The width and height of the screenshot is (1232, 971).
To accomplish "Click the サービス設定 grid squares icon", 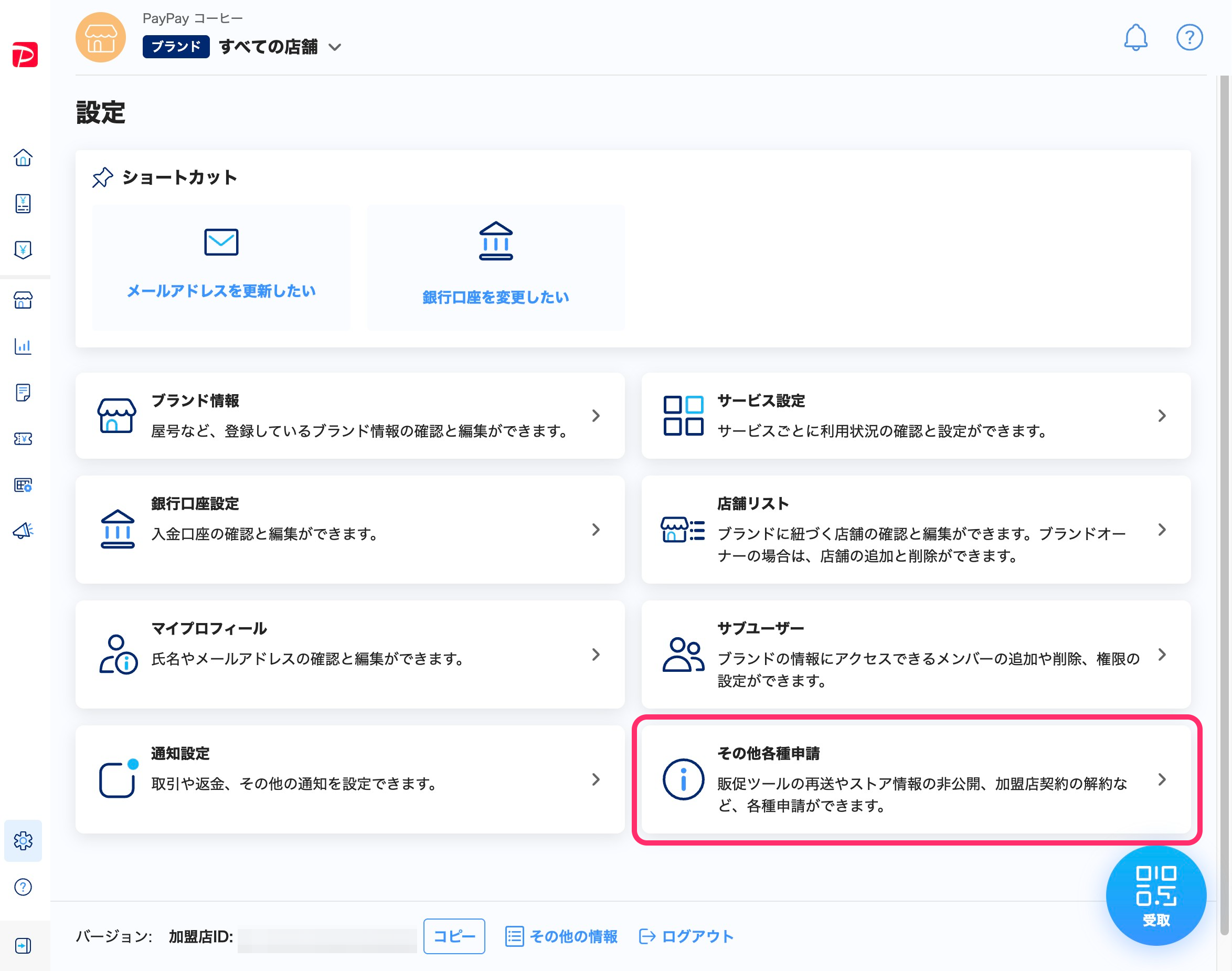I will tap(684, 416).
